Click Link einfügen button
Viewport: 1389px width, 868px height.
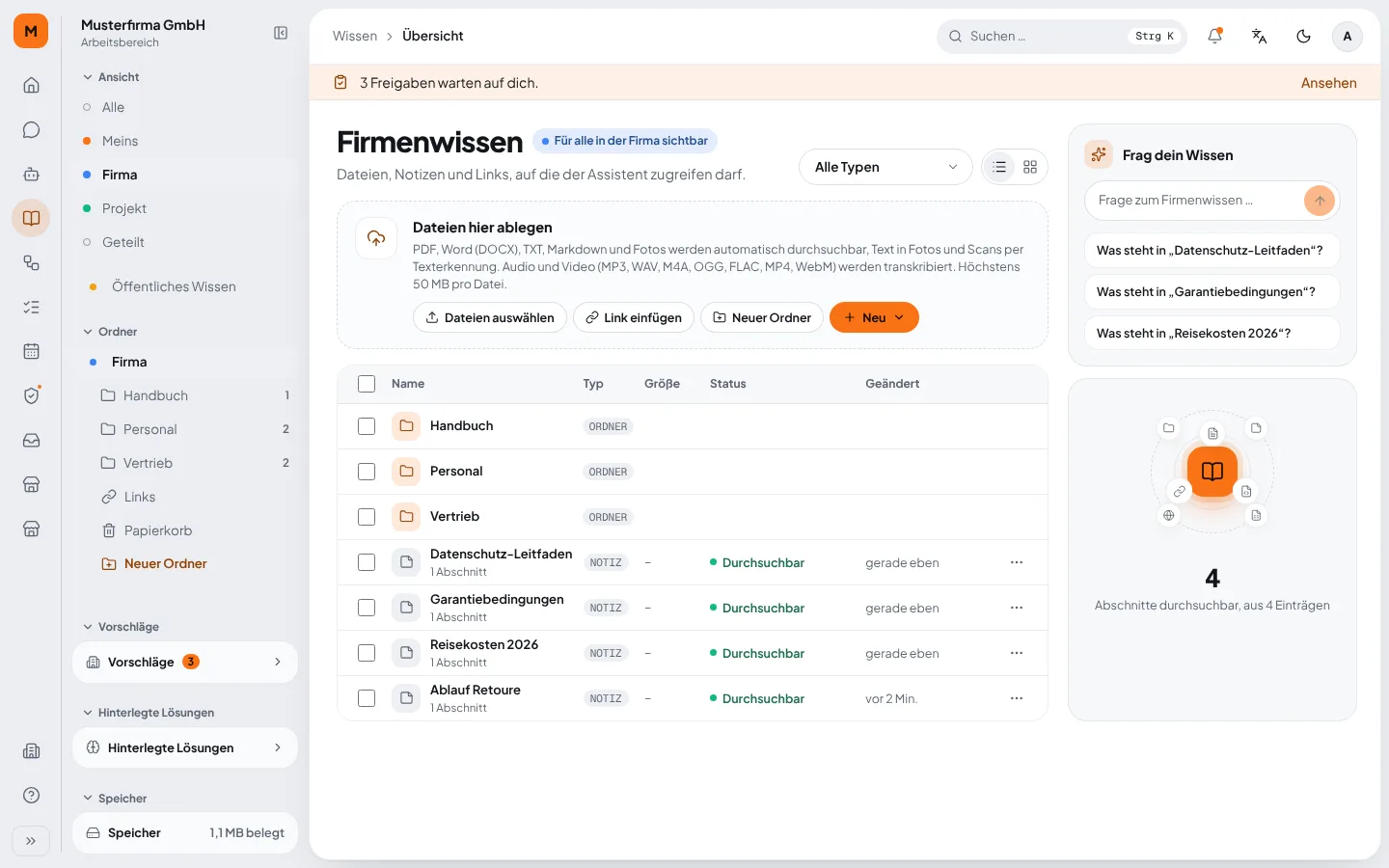click(x=634, y=317)
